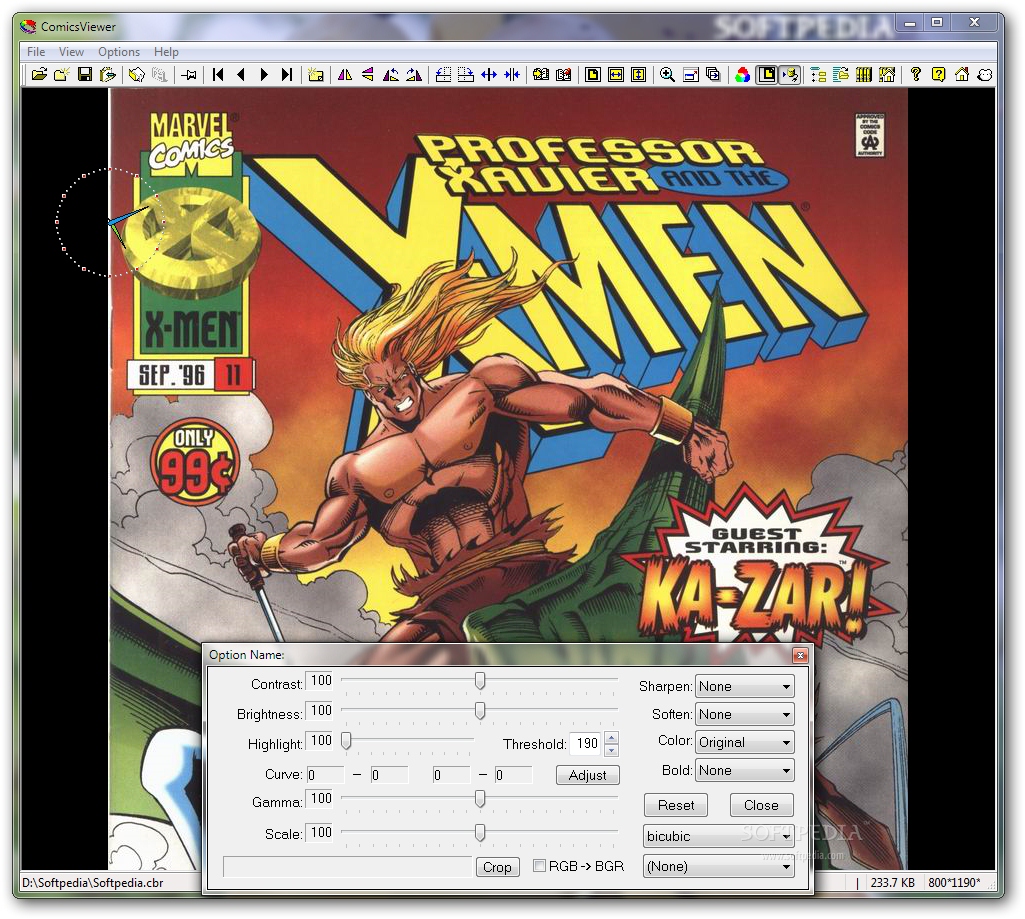Open the View menu
Screen dimensions: 1025x919
pos(71,52)
